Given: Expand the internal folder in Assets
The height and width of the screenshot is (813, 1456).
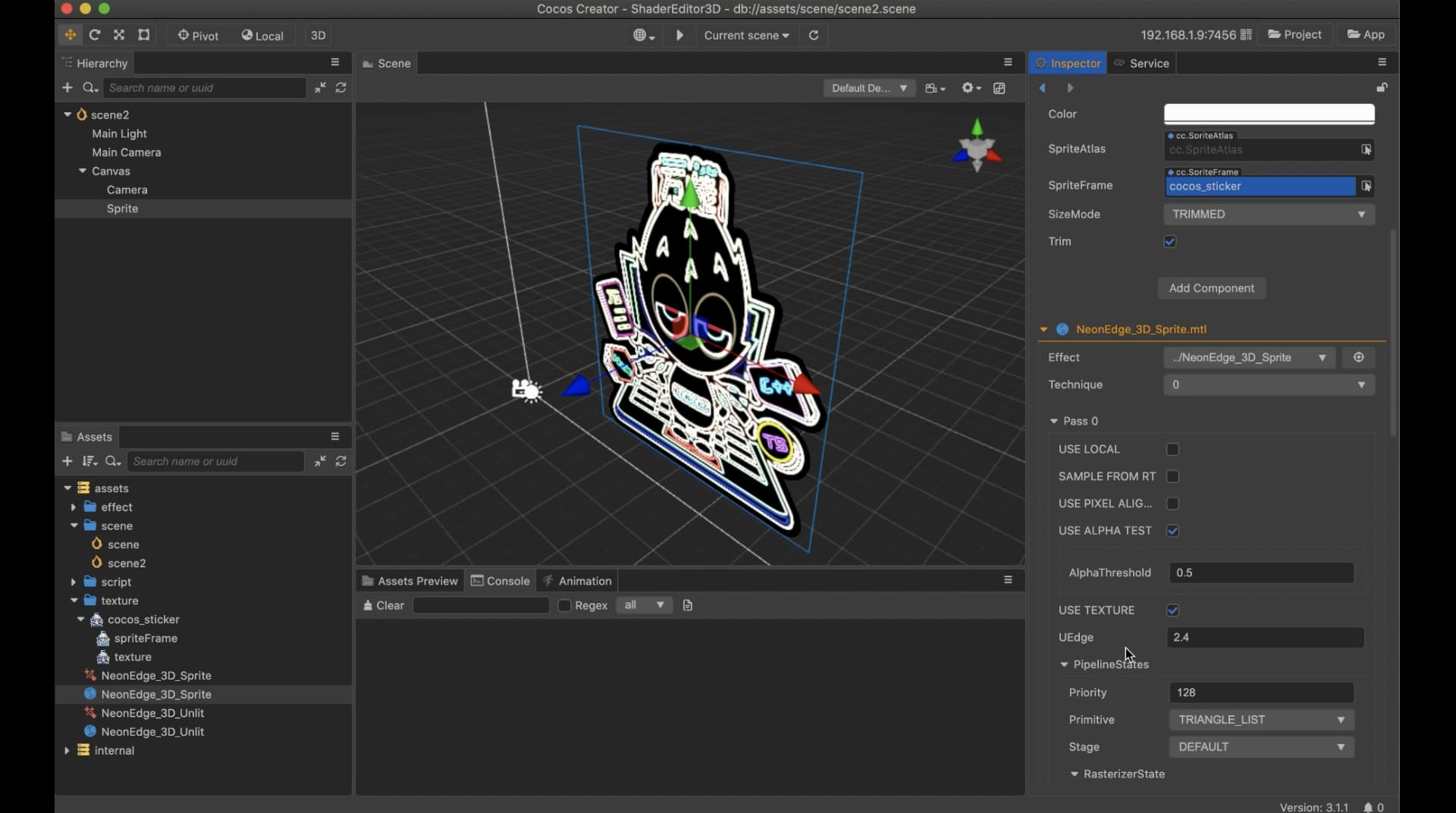Looking at the screenshot, I should click(x=67, y=751).
